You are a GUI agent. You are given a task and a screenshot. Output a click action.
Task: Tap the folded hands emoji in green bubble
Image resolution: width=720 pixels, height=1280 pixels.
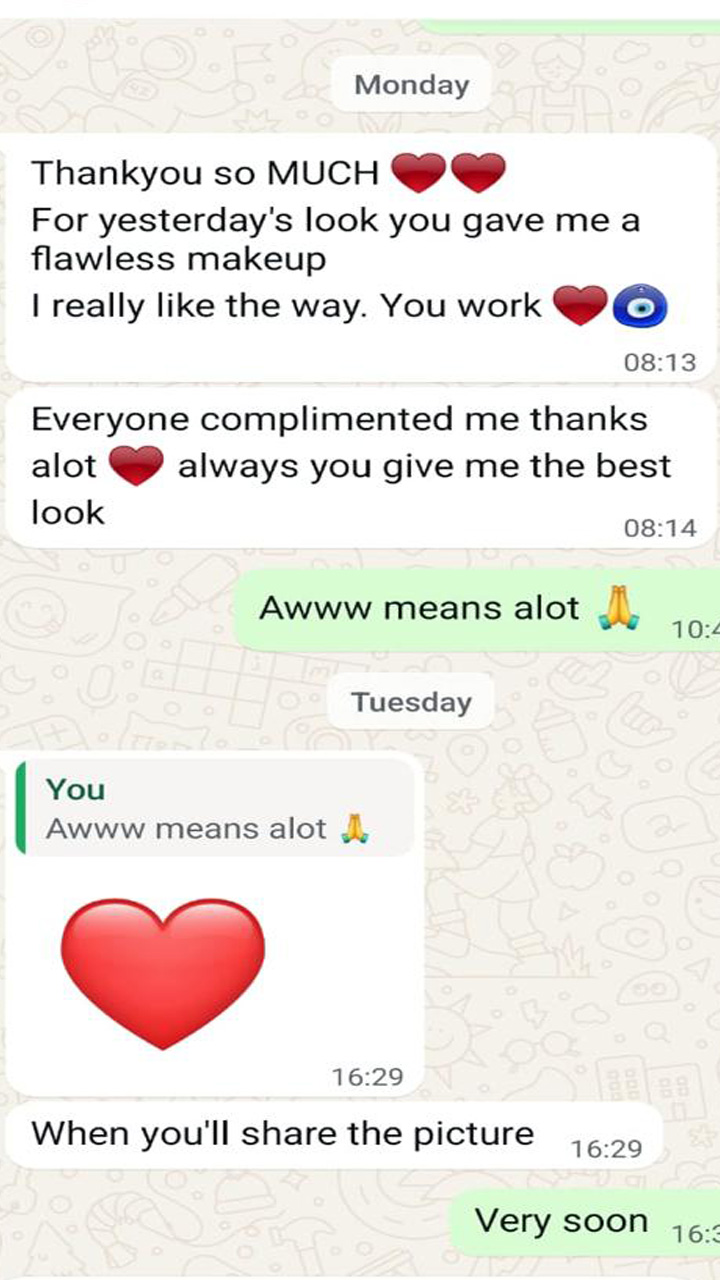(619, 608)
